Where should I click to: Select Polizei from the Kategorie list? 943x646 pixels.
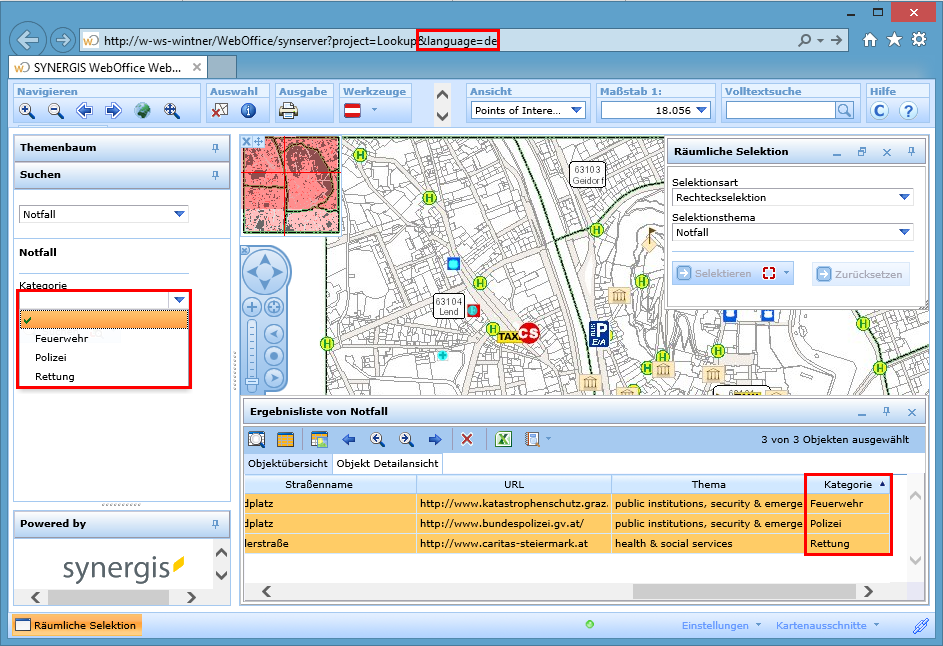point(51,357)
